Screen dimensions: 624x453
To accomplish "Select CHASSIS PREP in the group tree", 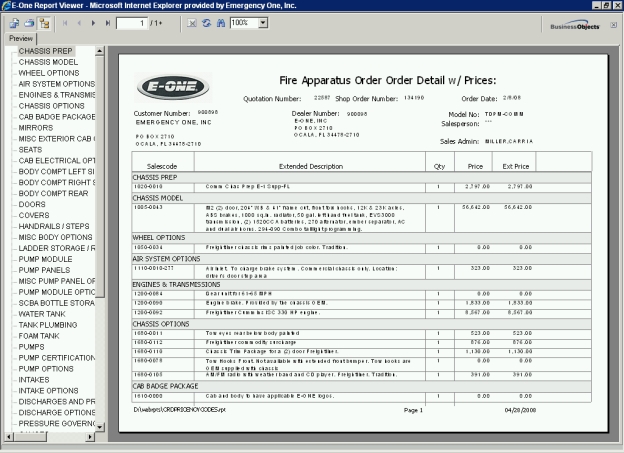I will [x=45, y=51].
